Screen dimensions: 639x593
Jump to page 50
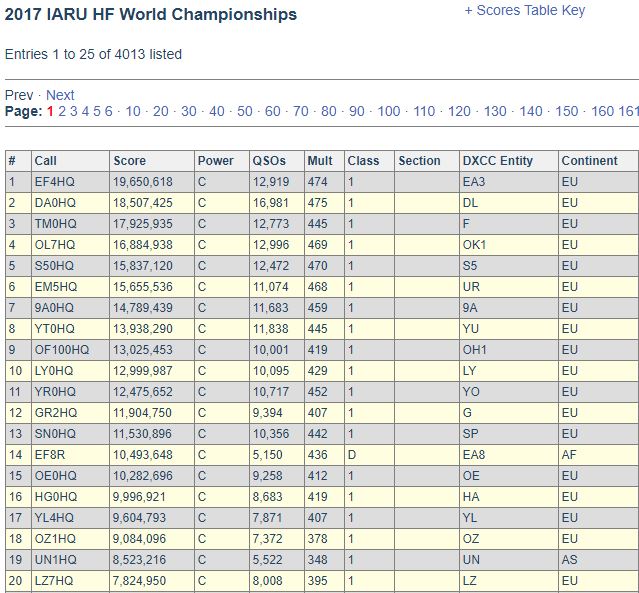point(245,111)
